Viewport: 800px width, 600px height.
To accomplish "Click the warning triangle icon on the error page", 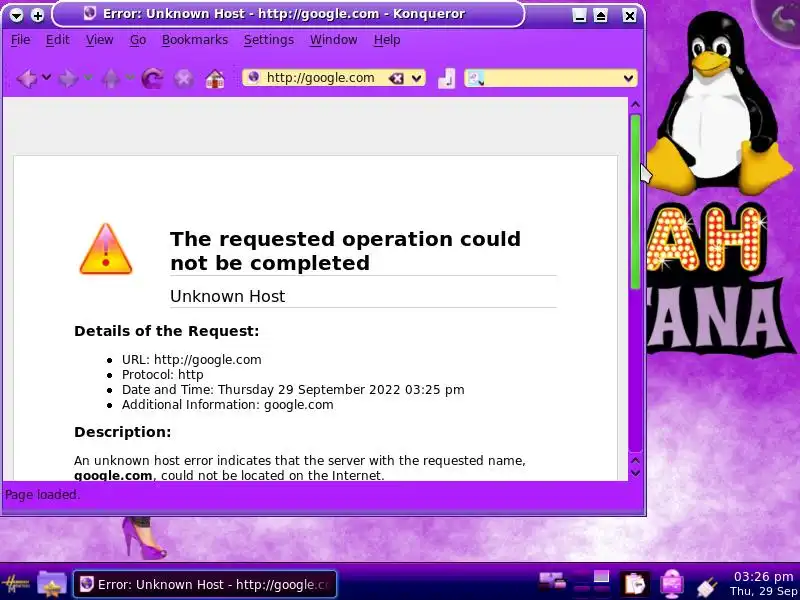I will click(x=106, y=249).
